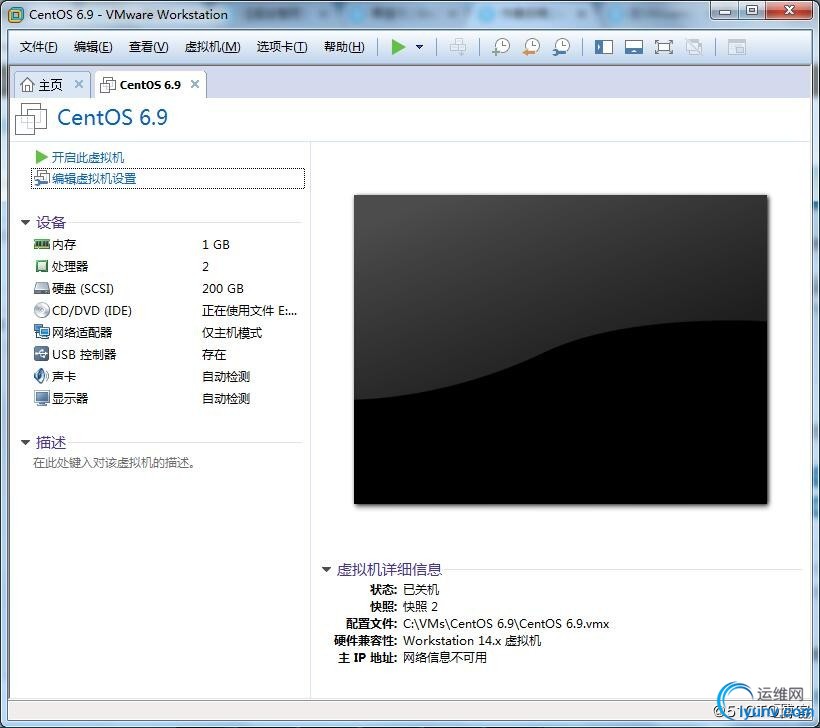Click the 正在使用文件 E:... value
This screenshot has width=820, height=728.
(x=249, y=311)
